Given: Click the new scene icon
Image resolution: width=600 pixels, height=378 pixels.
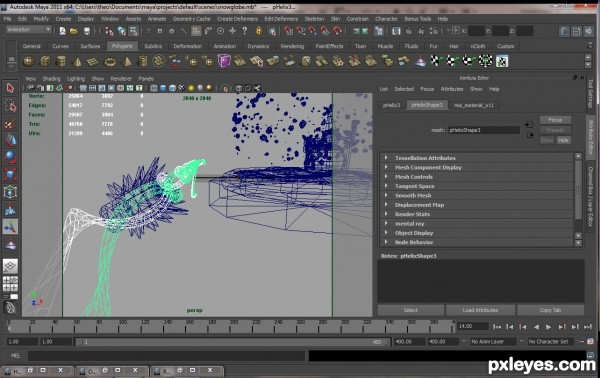Looking at the screenshot, I should (62, 31).
